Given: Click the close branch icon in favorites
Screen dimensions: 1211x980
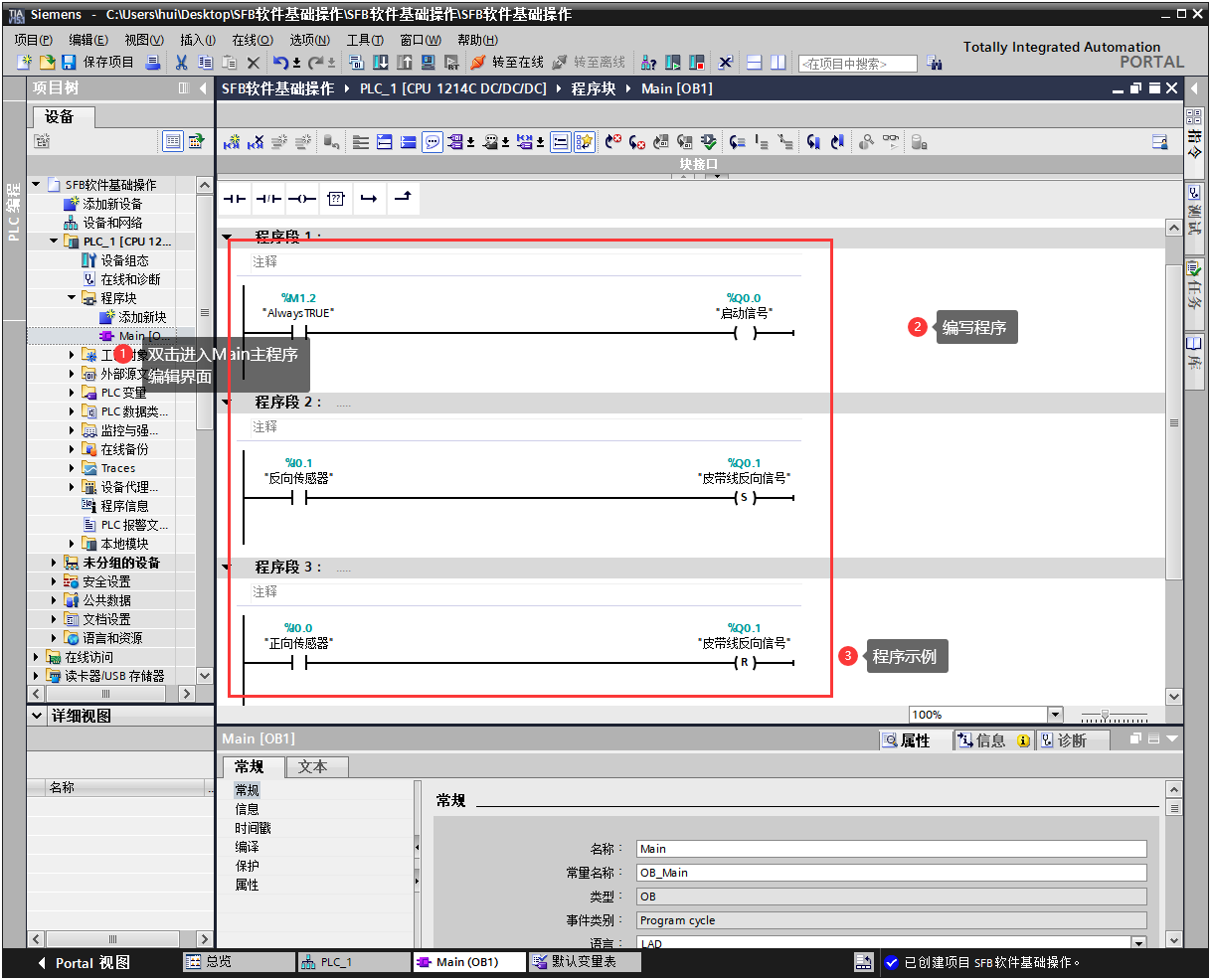Looking at the screenshot, I should coord(403,199).
